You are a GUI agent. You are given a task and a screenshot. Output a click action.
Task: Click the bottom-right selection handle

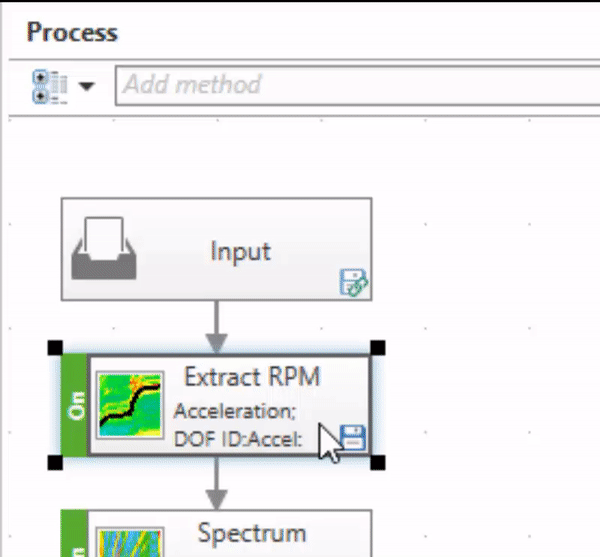(x=378, y=462)
